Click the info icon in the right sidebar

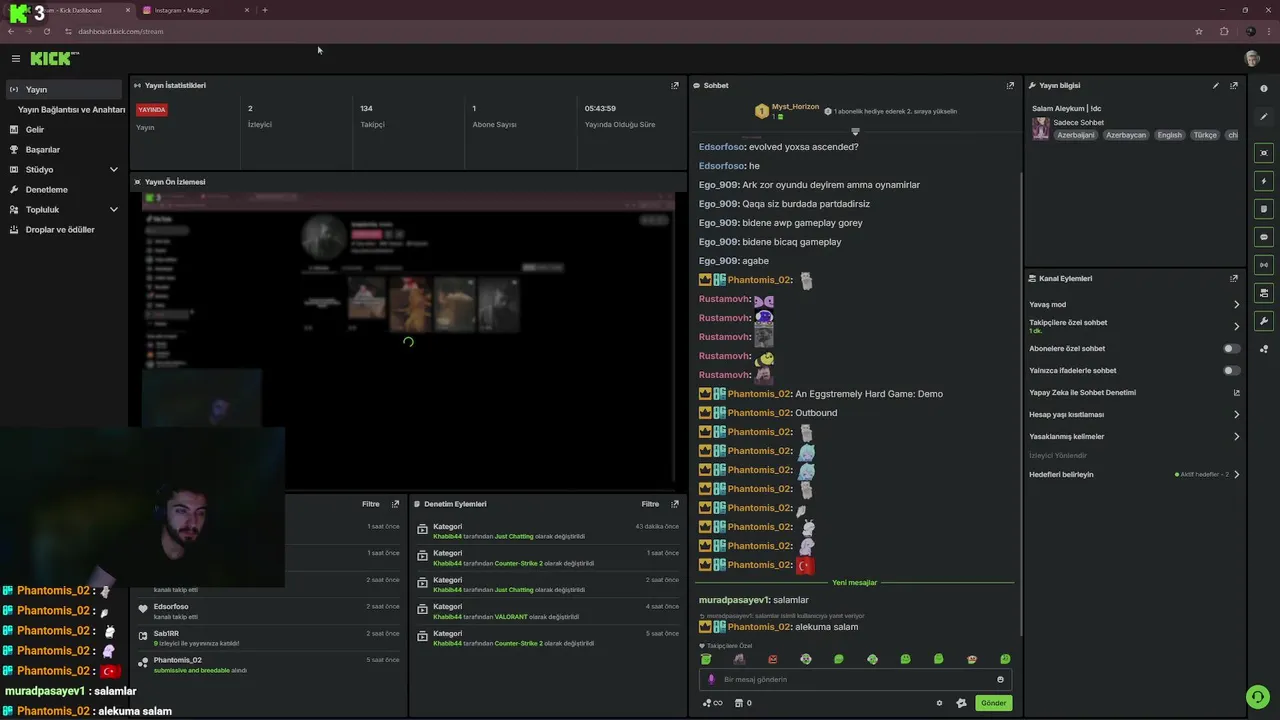point(1264,88)
